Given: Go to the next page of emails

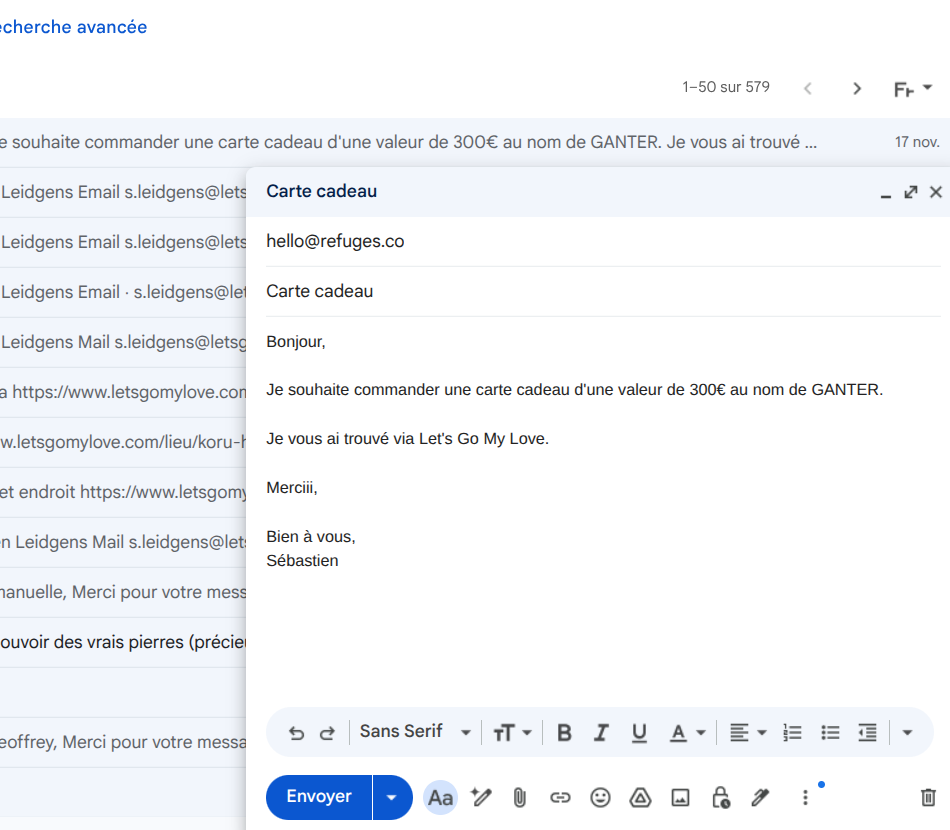Looking at the screenshot, I should (x=857, y=89).
